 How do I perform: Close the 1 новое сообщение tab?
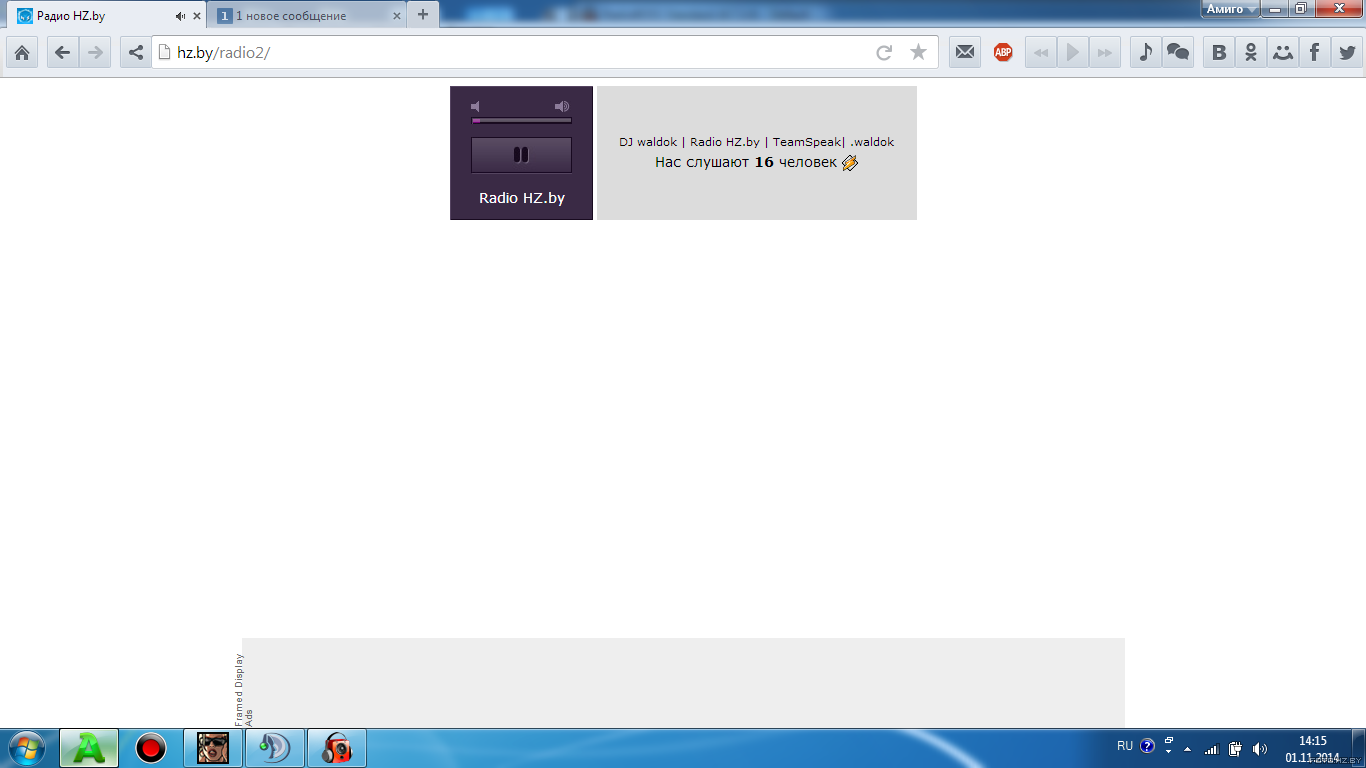pyautogui.click(x=397, y=16)
